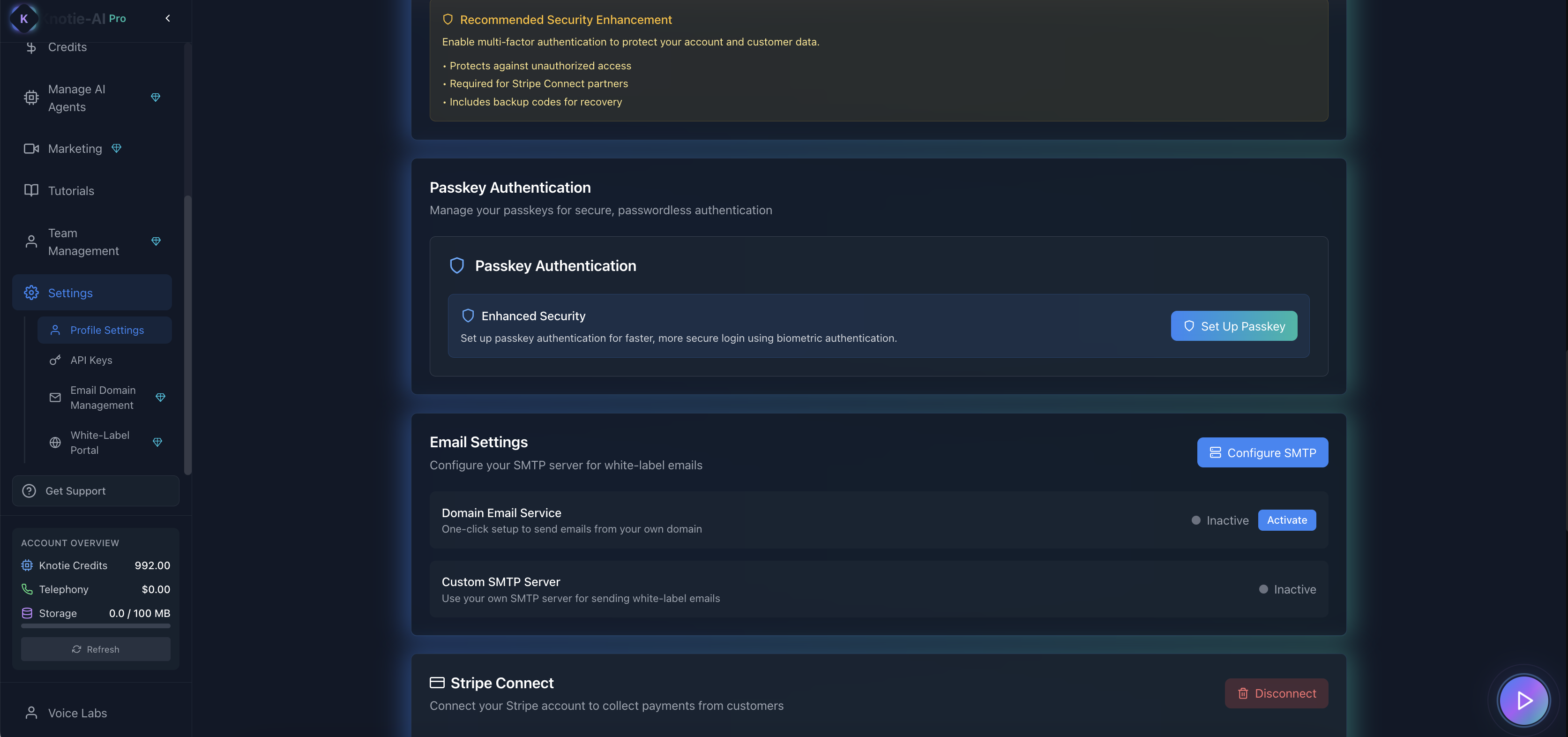Activate the Domain Email Service
Viewport: 1568px width, 737px height.
point(1286,520)
